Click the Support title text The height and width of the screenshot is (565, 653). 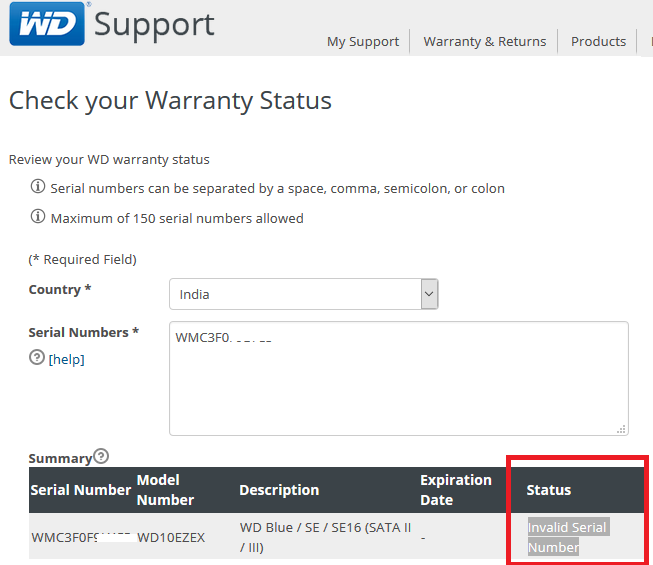[x=154, y=25]
